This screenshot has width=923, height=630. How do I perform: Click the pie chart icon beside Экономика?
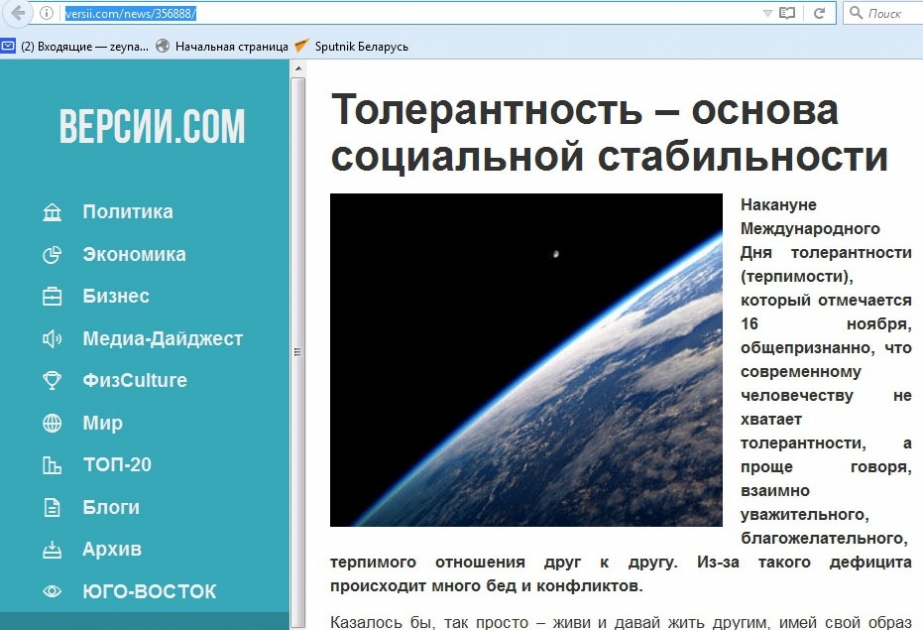tap(52, 254)
